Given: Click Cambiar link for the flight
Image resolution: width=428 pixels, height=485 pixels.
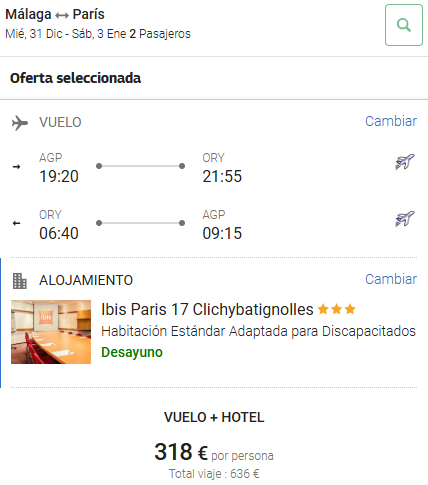Looking at the screenshot, I should click(391, 121).
